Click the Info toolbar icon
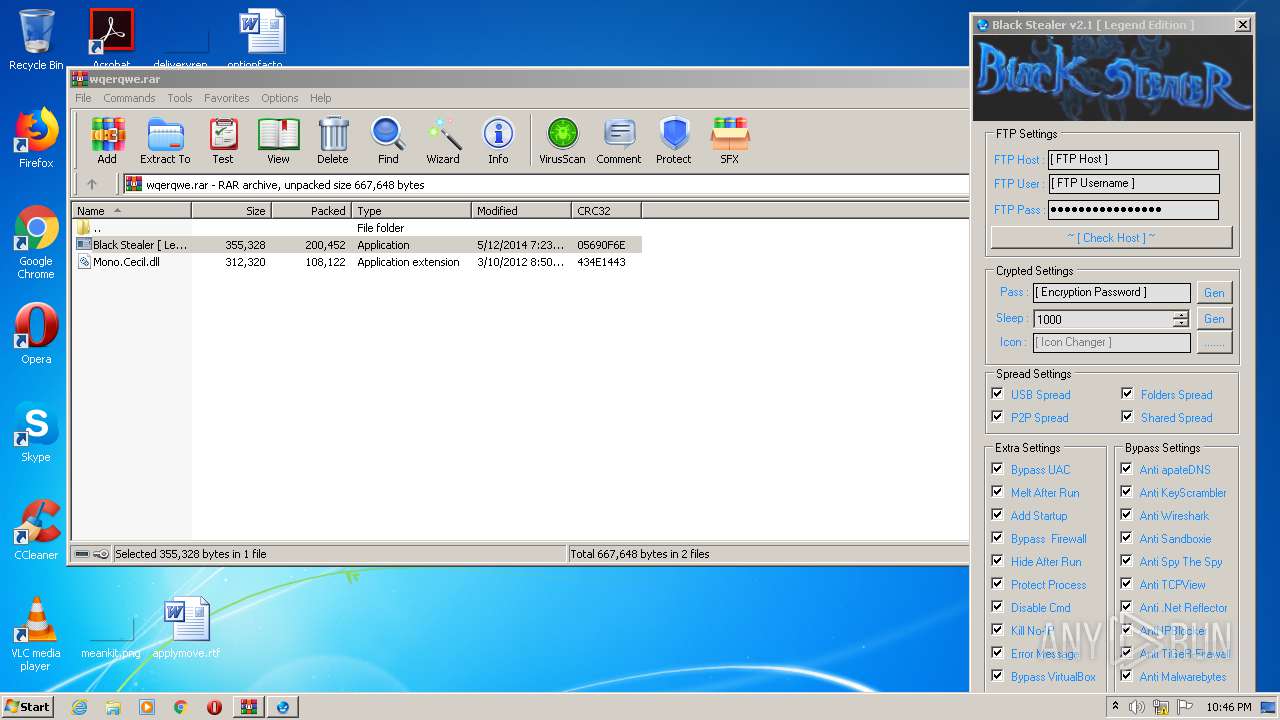 click(498, 140)
